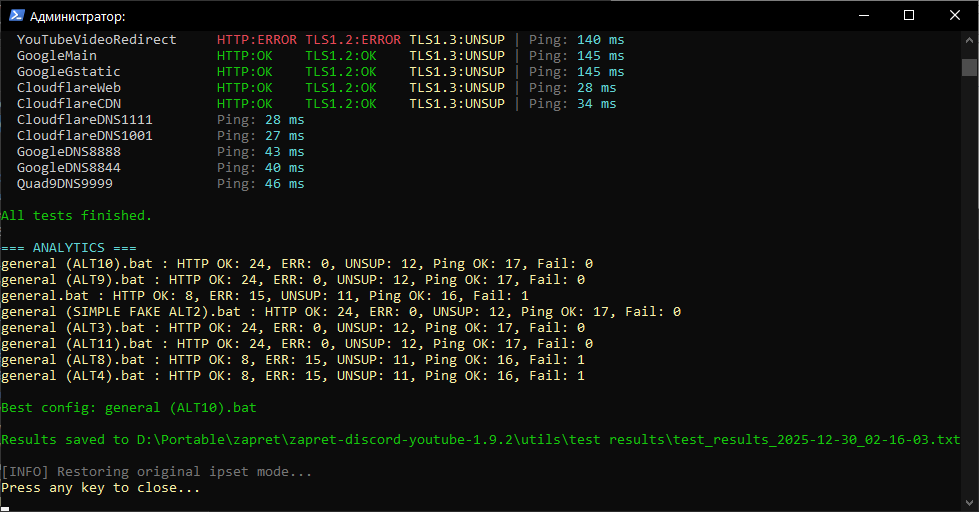Viewport: 979px width, 512px height.
Task: Click the "Results saved to" file path line
Action: pos(480,440)
